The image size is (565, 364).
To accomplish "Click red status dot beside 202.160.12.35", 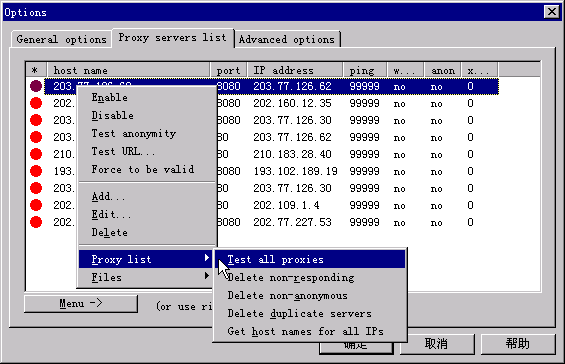I will [x=36, y=103].
